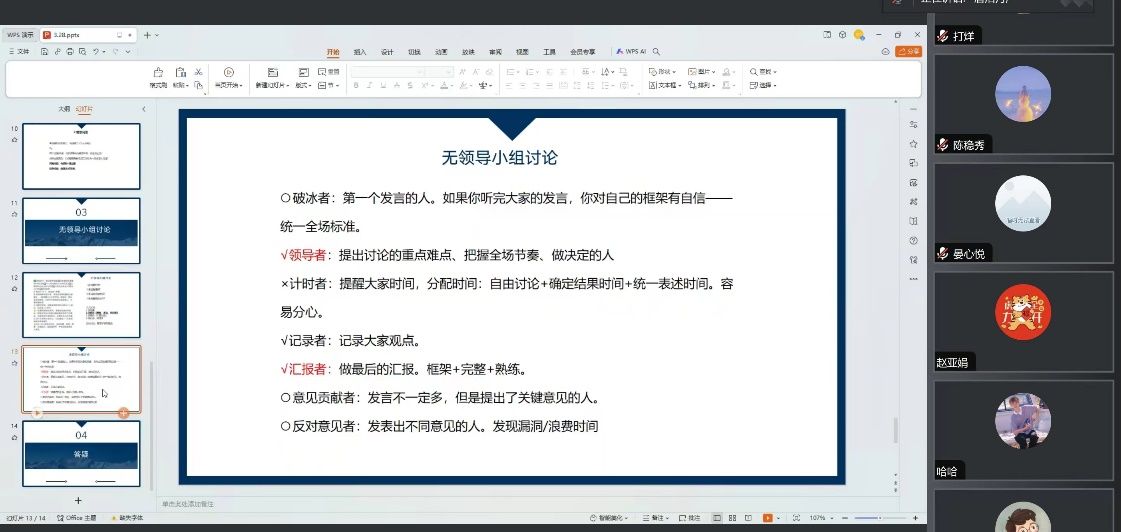Viewport: 1121px width, 532px height.
Task: Switch to slide sorter view in status bar
Action: pyautogui.click(x=733, y=518)
